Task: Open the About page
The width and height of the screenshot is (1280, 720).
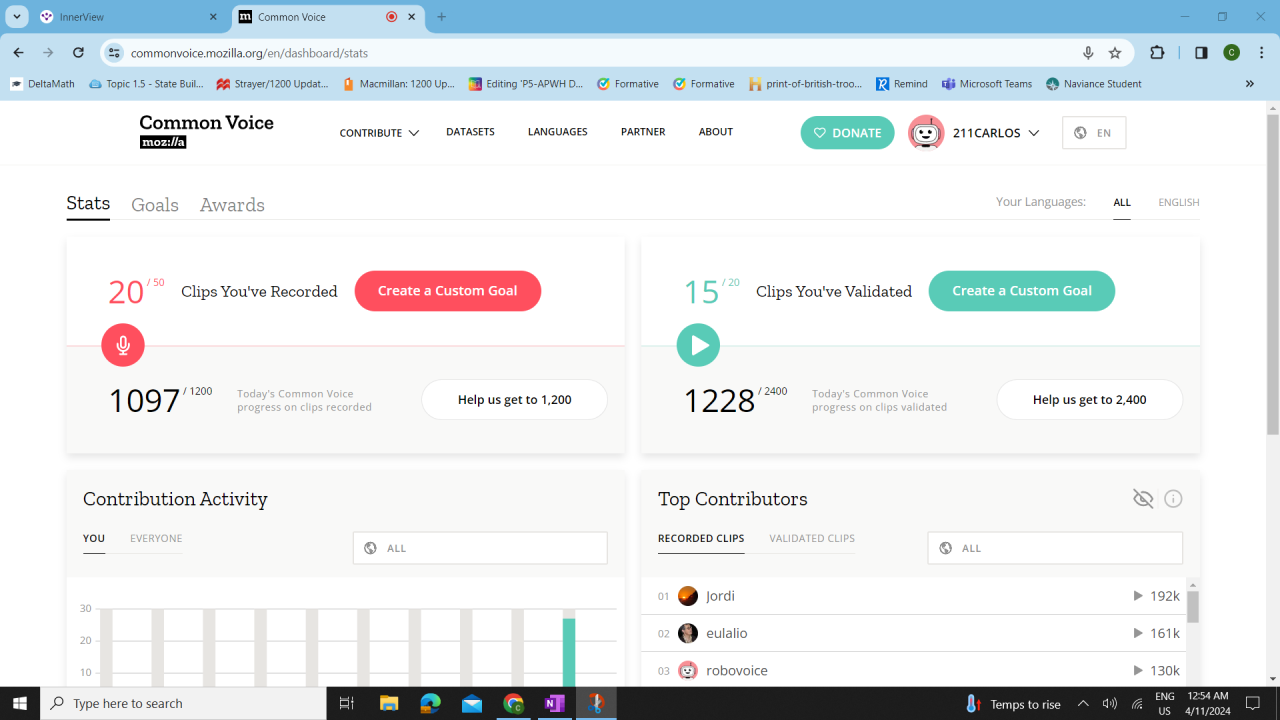Action: tap(716, 132)
